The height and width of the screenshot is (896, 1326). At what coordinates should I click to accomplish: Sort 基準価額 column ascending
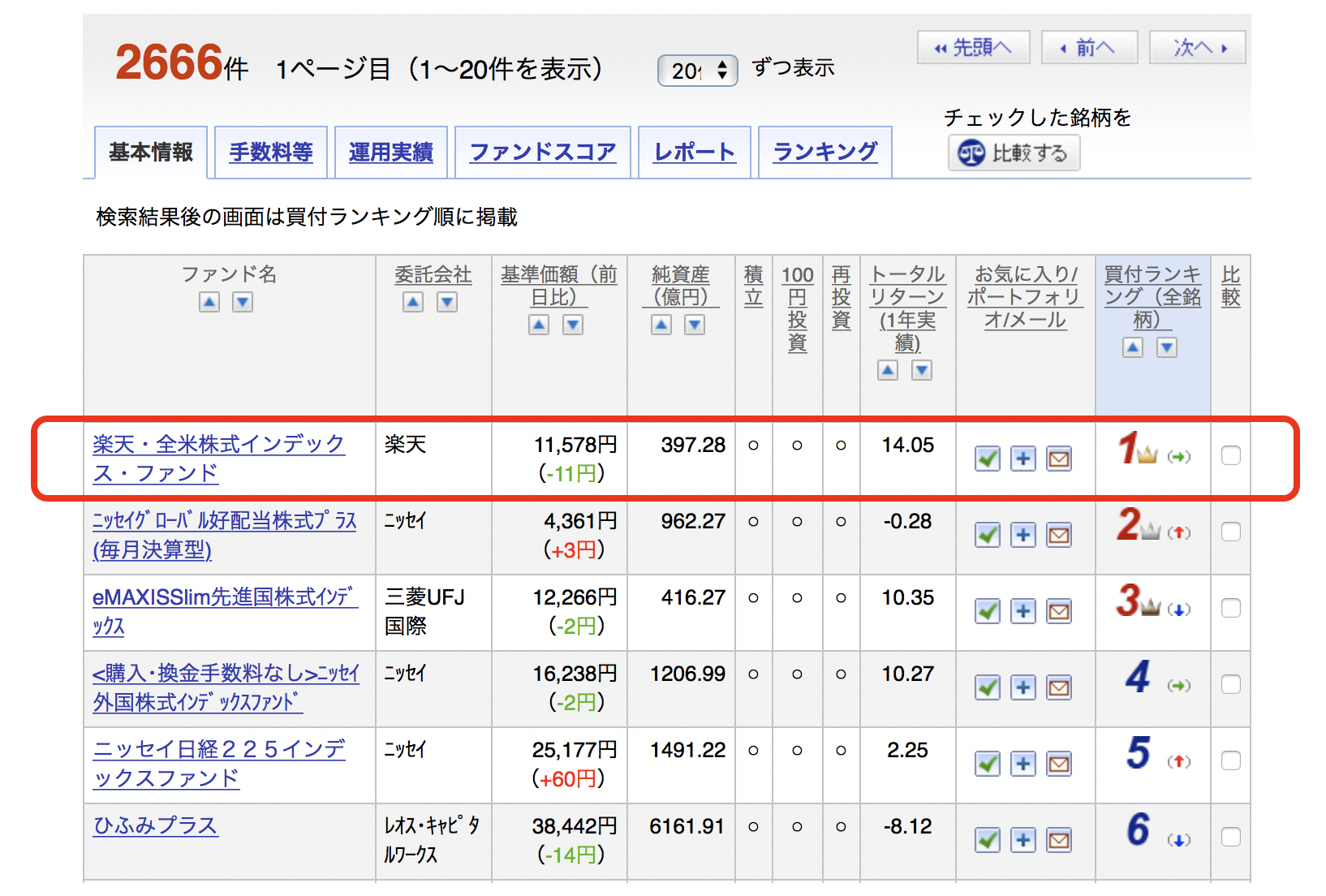(539, 325)
